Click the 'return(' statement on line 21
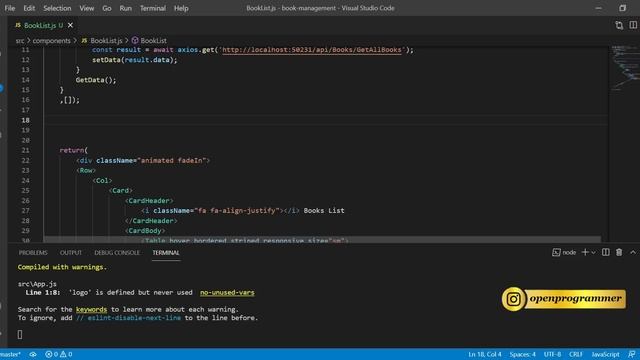The width and height of the screenshot is (640, 360). pos(73,150)
